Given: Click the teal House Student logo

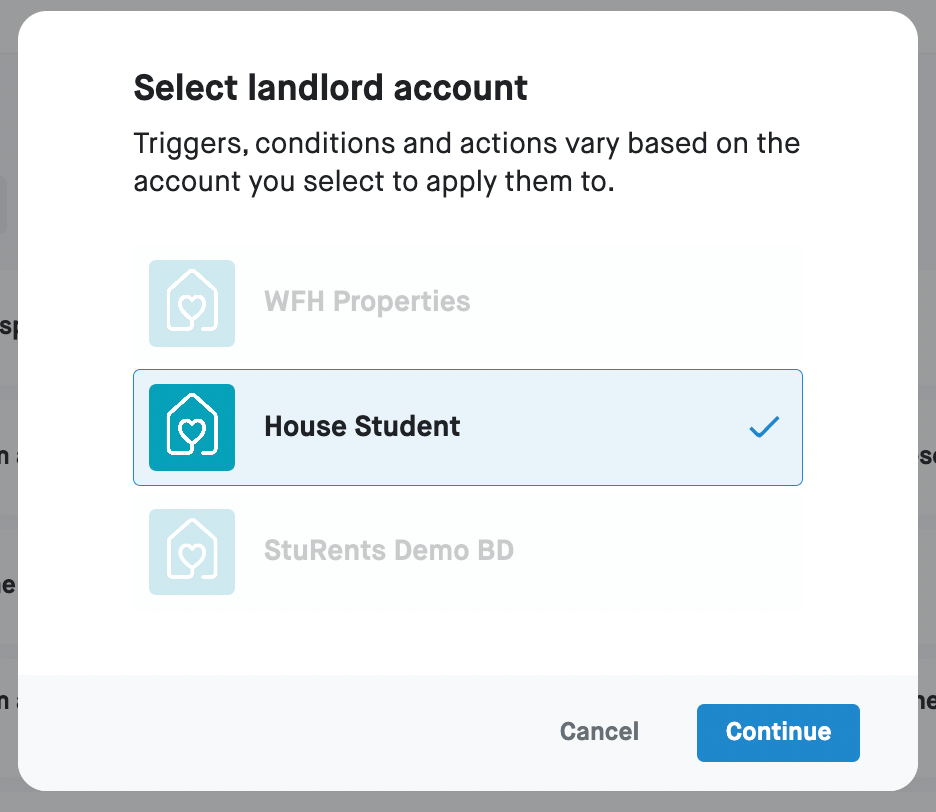Looking at the screenshot, I should [x=192, y=427].
